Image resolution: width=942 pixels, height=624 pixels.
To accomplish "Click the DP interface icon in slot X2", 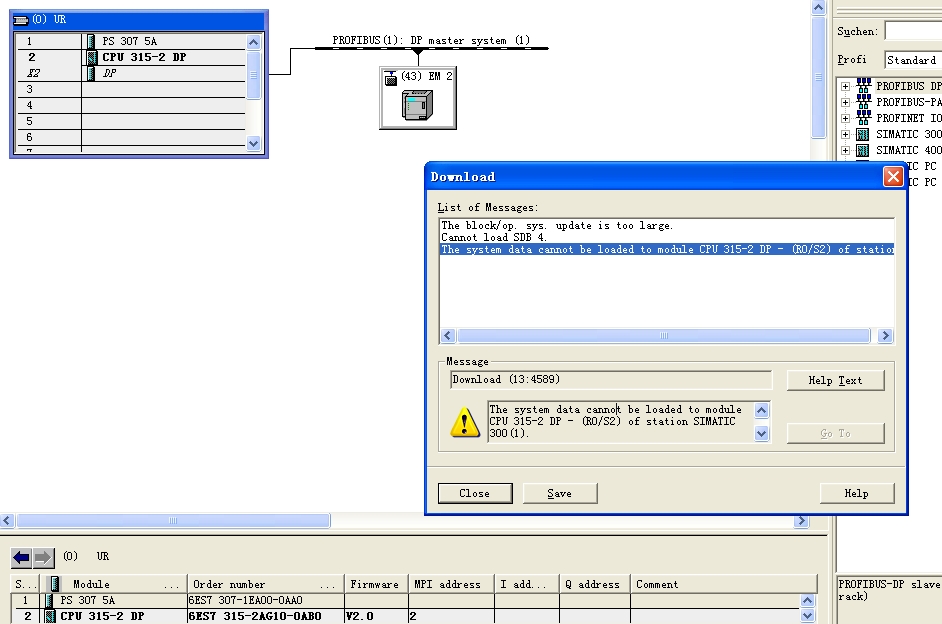I will tap(91, 73).
